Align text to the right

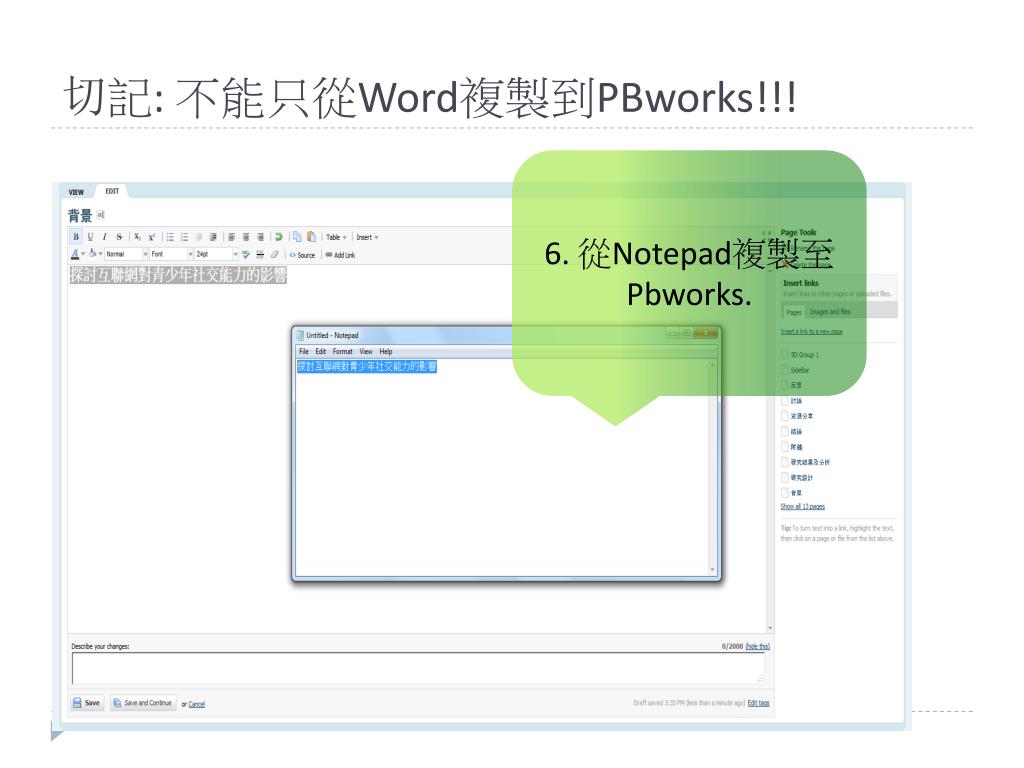tap(260, 237)
